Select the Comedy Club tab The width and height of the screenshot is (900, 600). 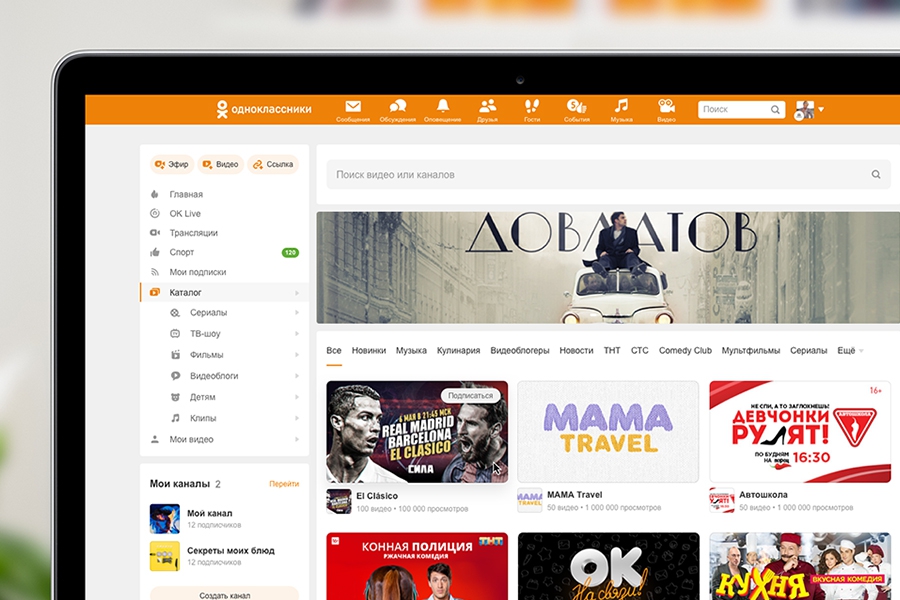(685, 351)
